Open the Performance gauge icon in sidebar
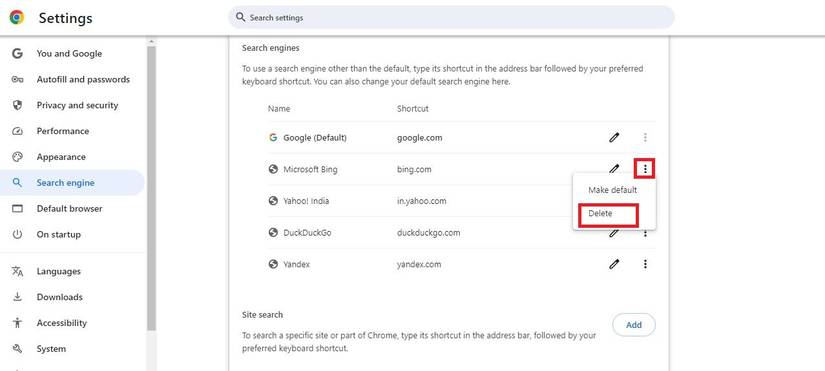The height and width of the screenshot is (371, 825). tap(17, 131)
